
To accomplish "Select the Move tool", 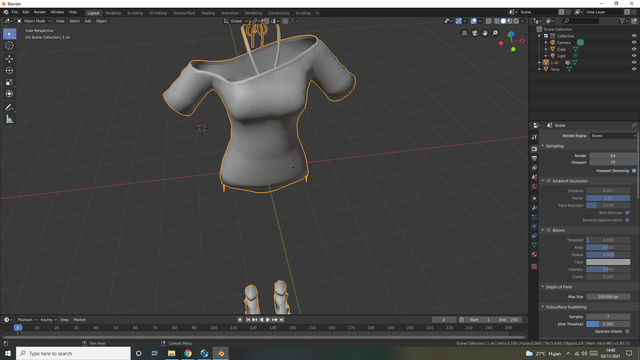I will 9,59.
